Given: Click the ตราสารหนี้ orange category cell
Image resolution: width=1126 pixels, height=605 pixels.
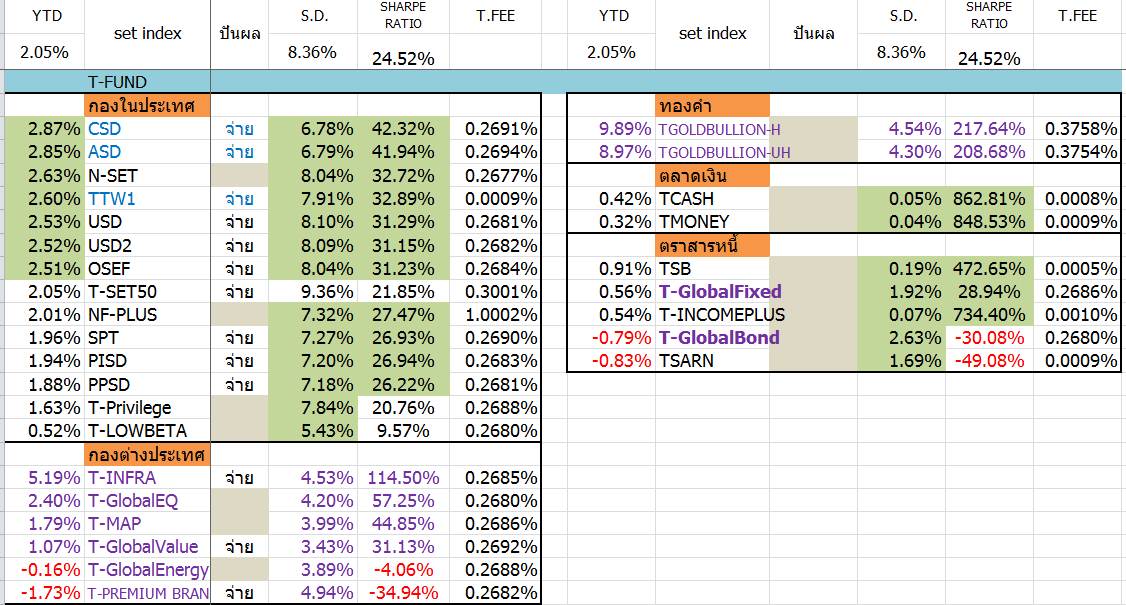Looking at the screenshot, I should point(712,245).
